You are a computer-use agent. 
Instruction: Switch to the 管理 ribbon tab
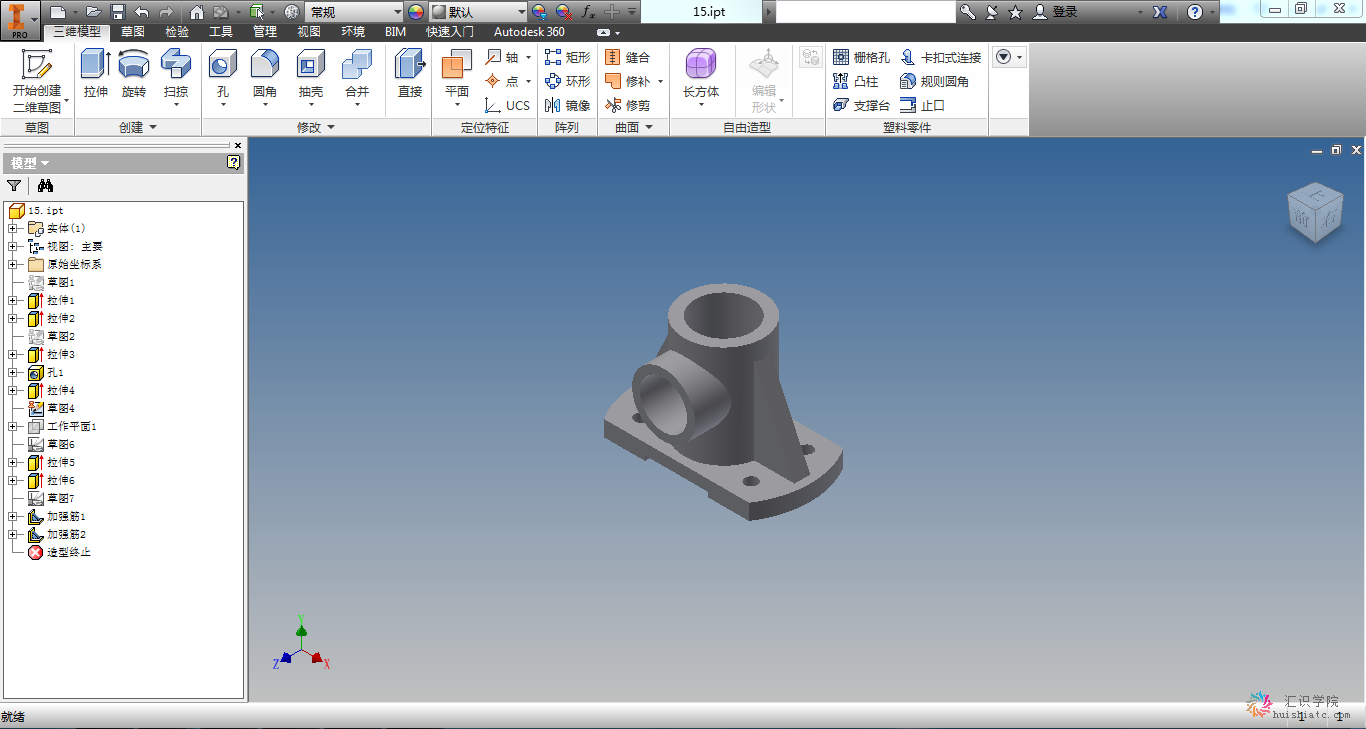[x=265, y=32]
